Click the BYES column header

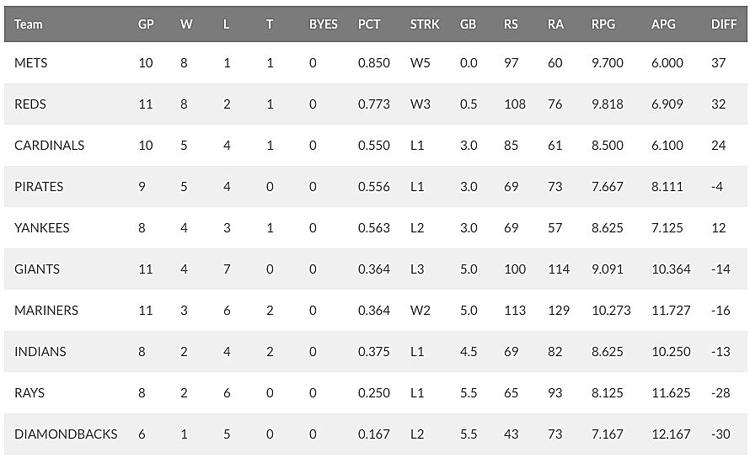(323, 24)
